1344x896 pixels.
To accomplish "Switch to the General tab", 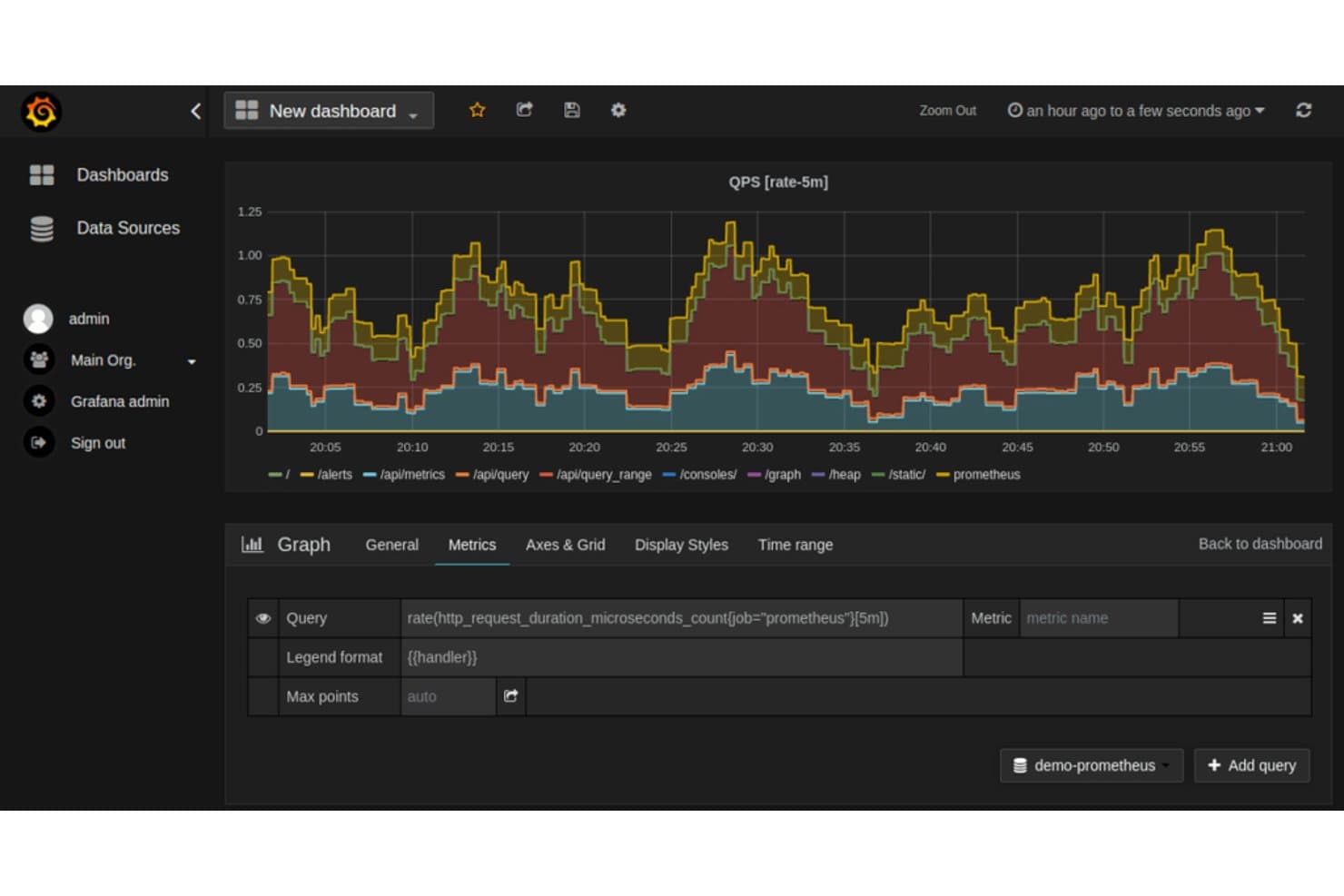I will point(391,545).
